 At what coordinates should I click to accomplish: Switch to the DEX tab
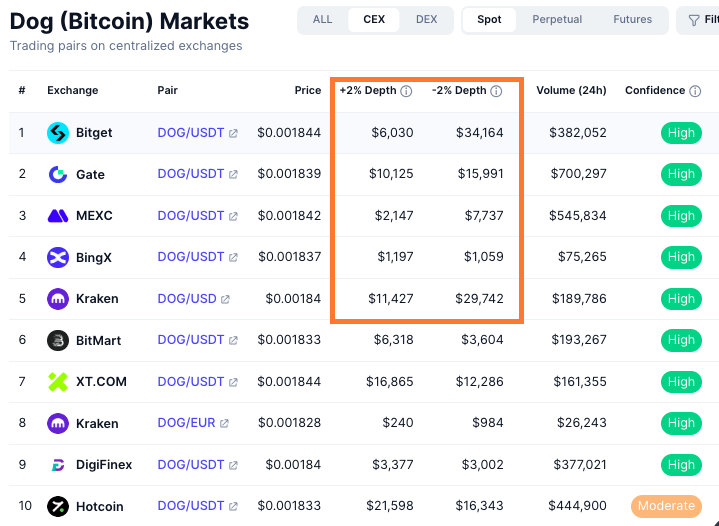(426, 20)
